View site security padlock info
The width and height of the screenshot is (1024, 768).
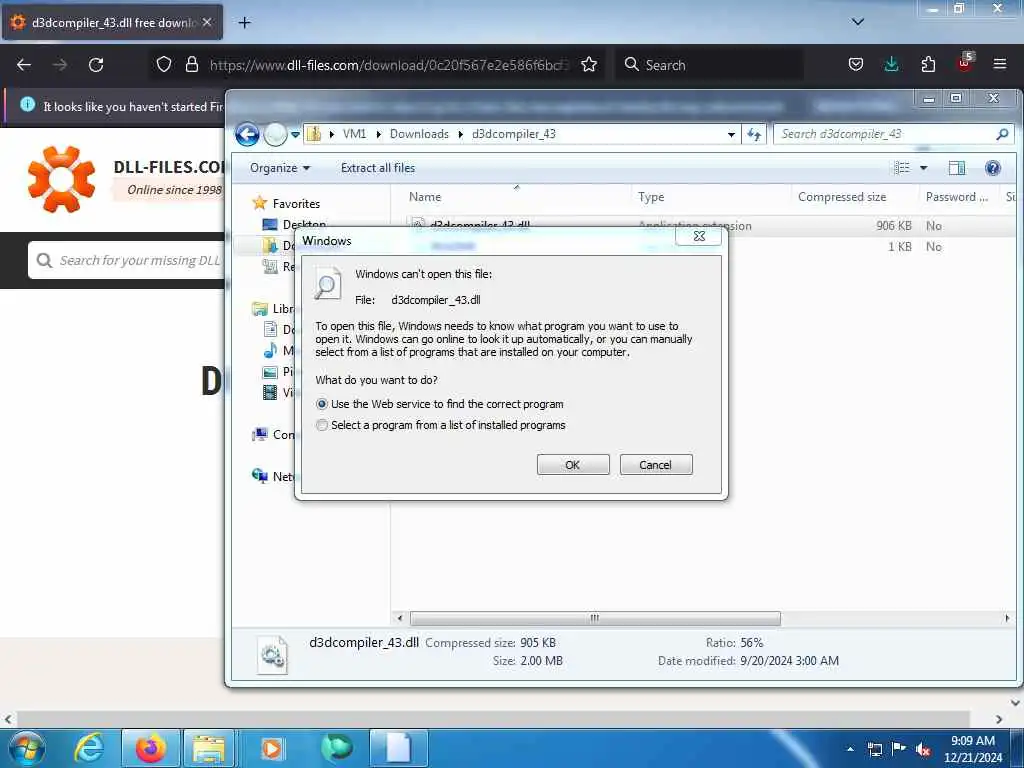(x=191, y=64)
